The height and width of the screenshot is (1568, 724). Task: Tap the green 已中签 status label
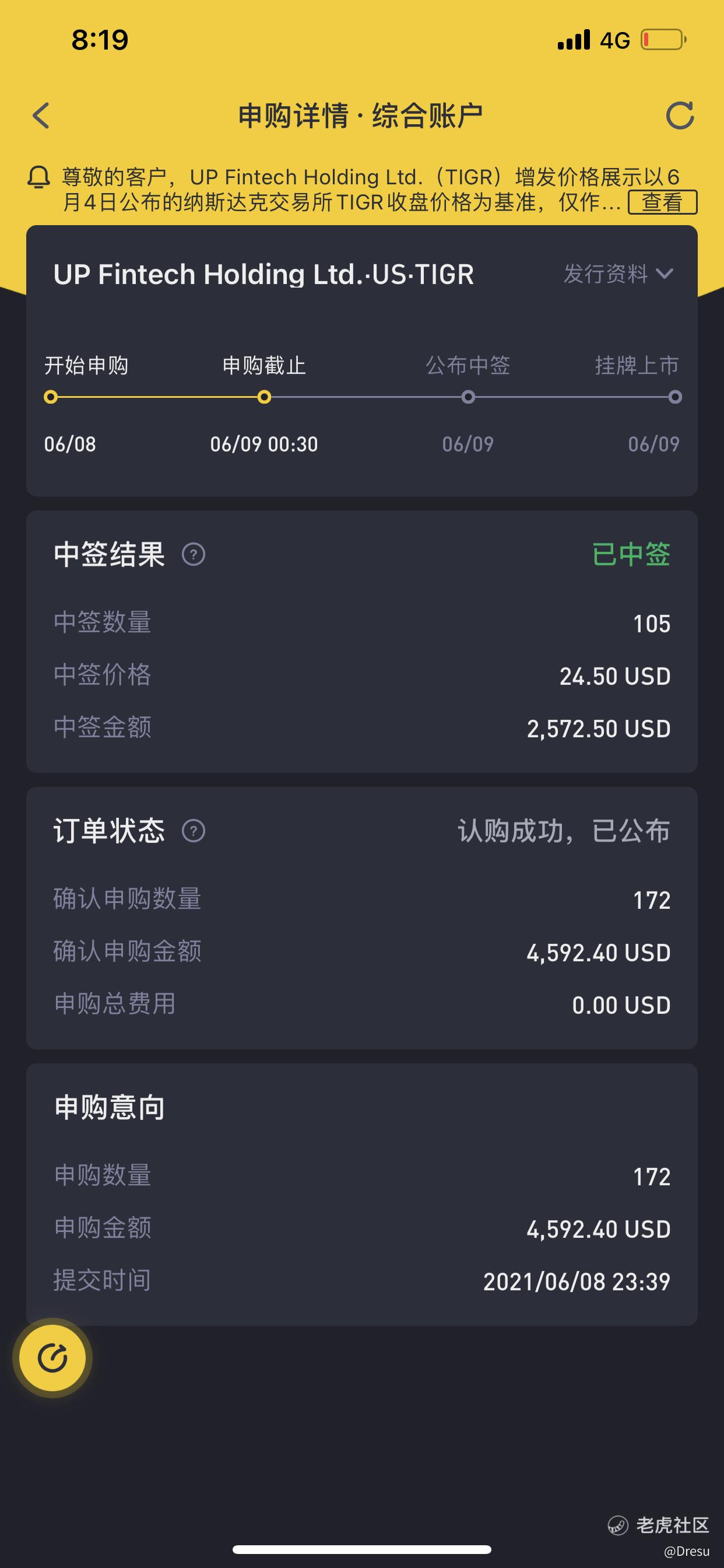tap(631, 555)
